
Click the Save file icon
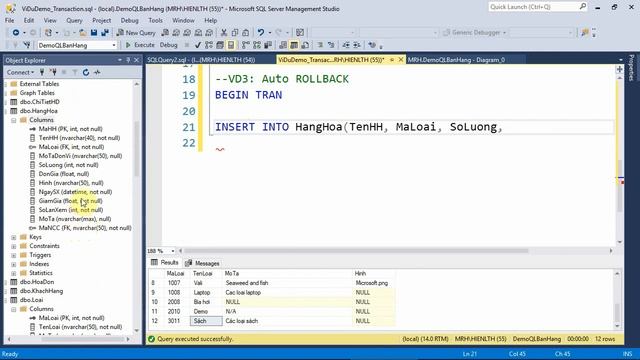[94, 33]
